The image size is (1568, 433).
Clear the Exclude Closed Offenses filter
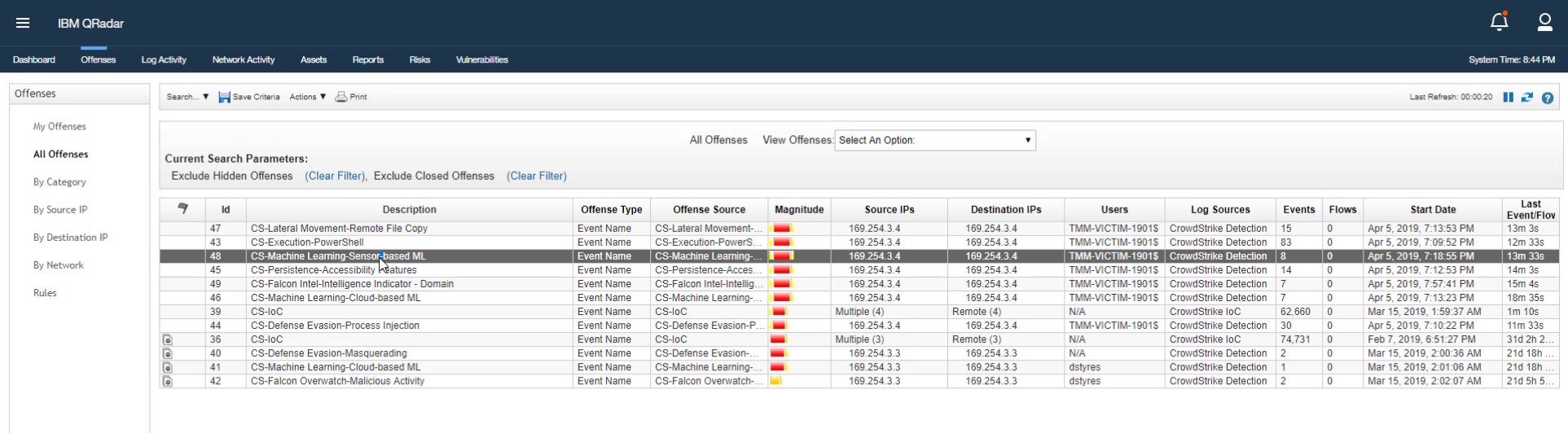click(537, 176)
